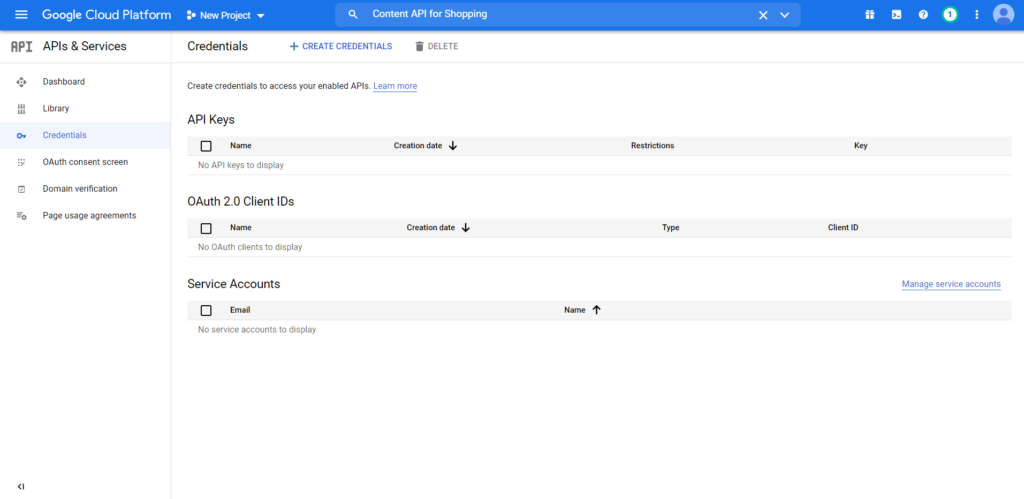Click the Key column header
The image size is (1024, 499).
861,146
